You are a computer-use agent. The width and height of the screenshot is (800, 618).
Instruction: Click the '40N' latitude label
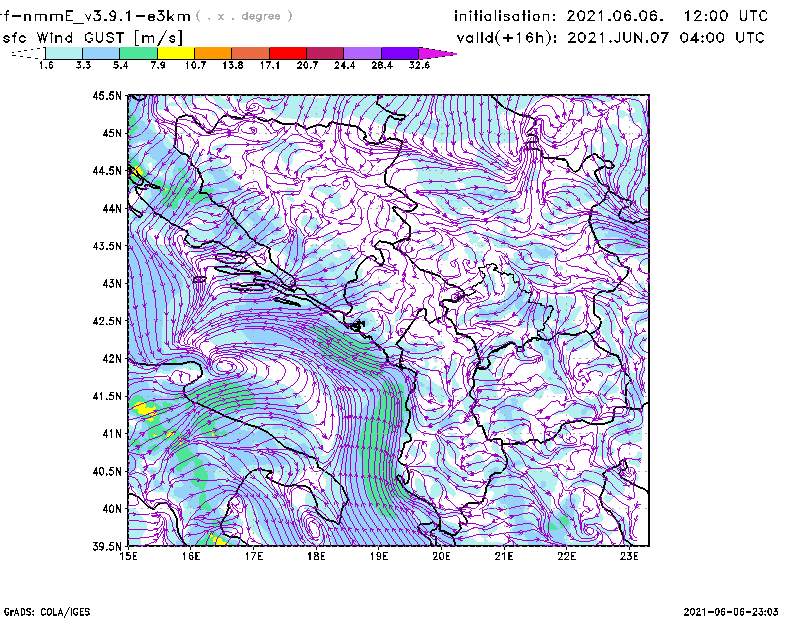(x=112, y=509)
